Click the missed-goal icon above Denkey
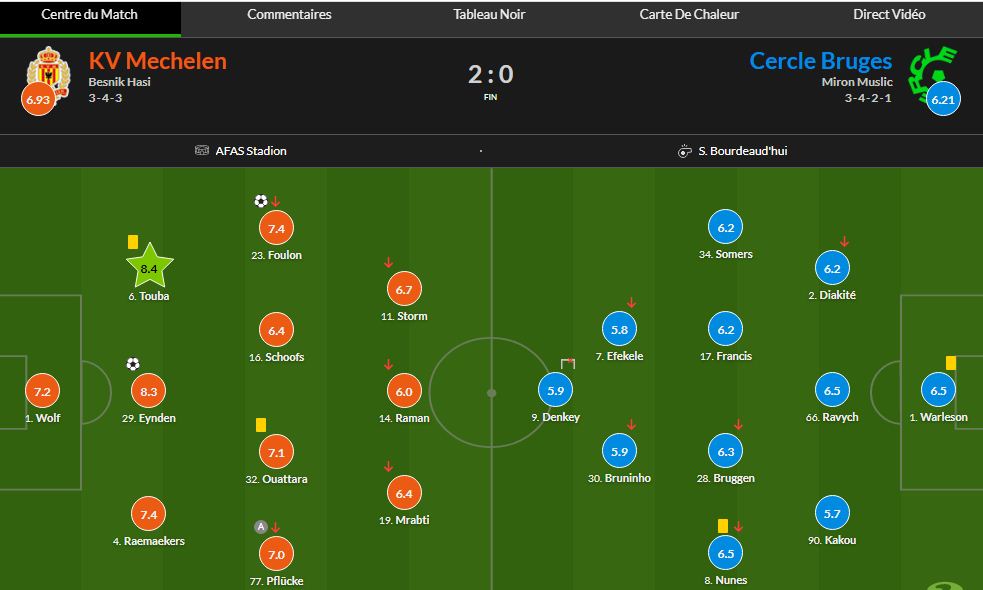983x590 pixels. click(x=568, y=363)
